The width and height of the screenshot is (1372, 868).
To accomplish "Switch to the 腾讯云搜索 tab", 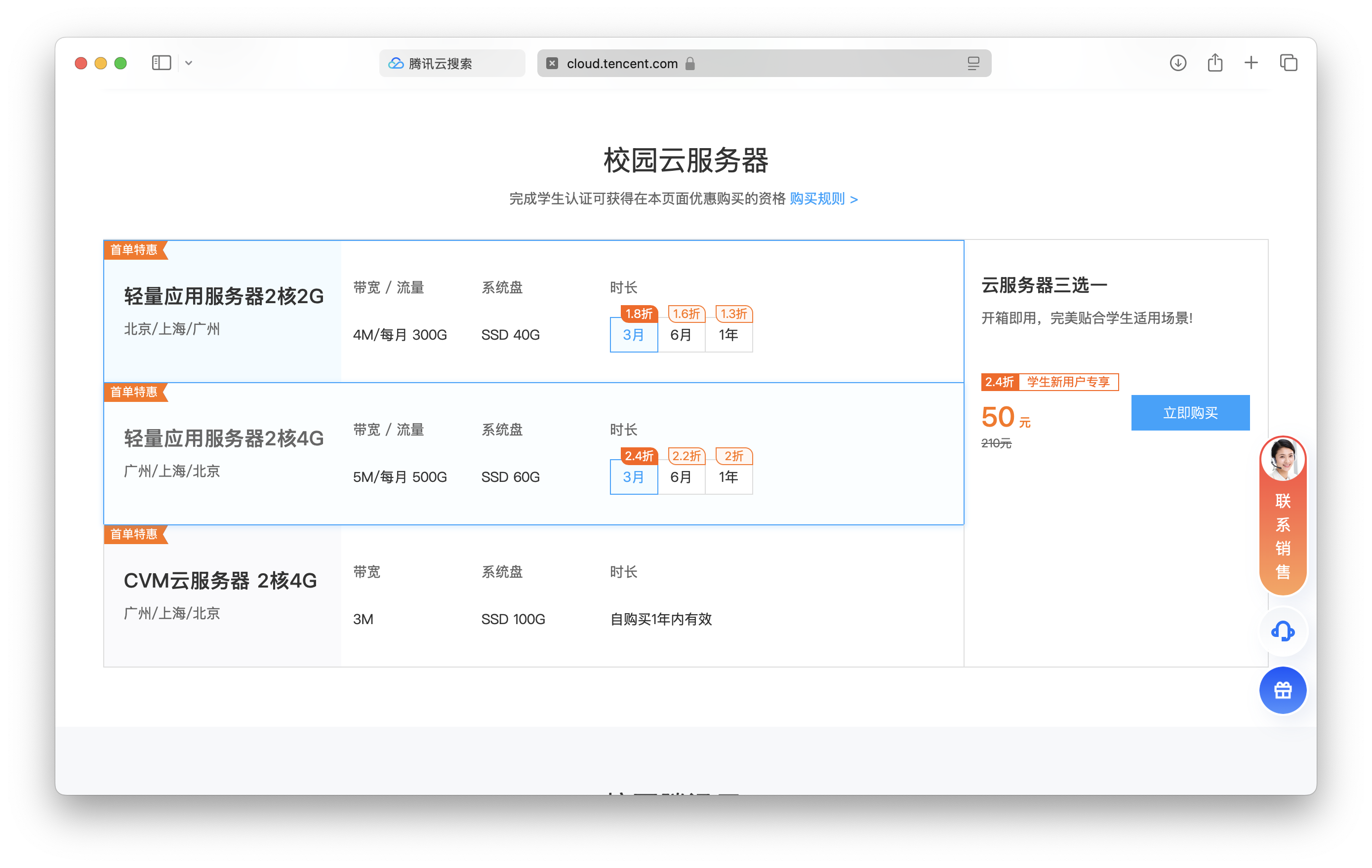I will 451,63.
